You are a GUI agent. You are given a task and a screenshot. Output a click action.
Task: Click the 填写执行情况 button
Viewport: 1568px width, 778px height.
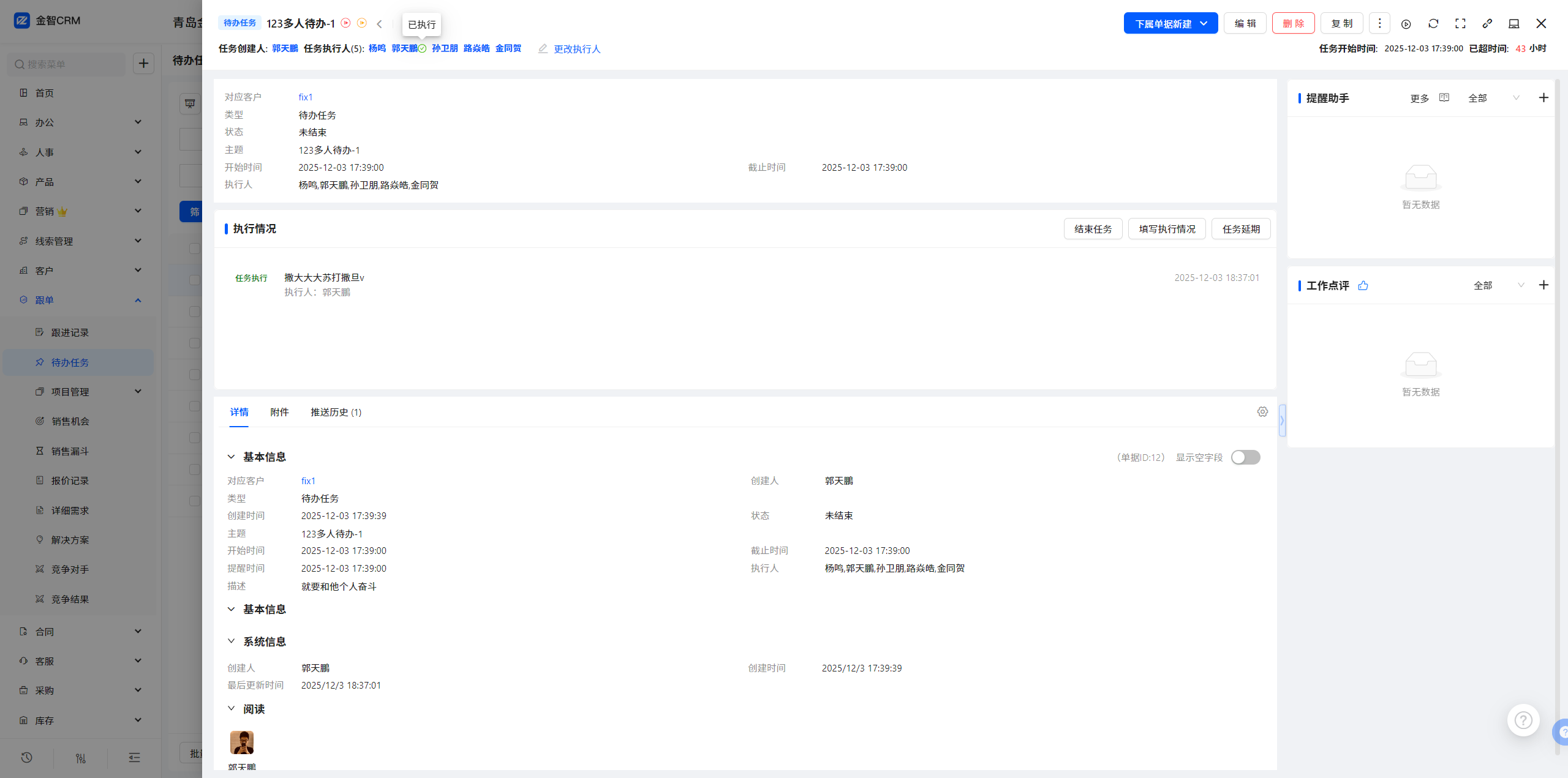click(1167, 229)
